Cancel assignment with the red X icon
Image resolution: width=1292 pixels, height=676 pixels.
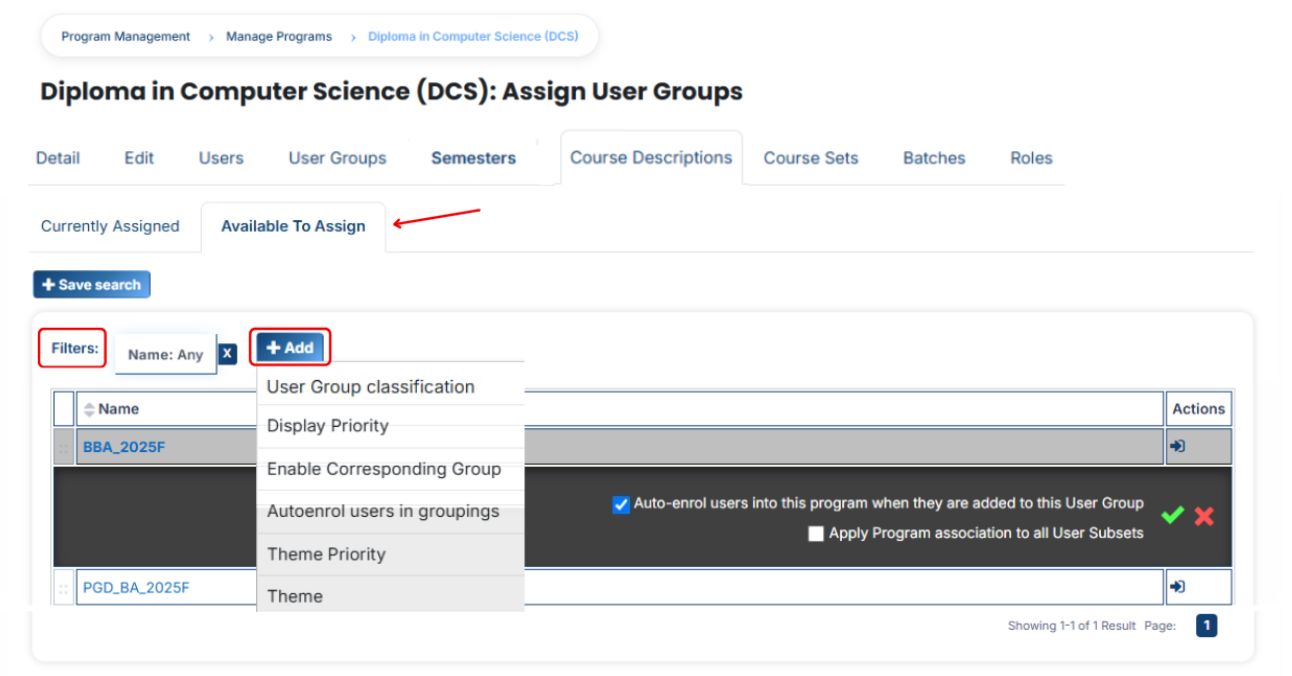coord(1204,516)
